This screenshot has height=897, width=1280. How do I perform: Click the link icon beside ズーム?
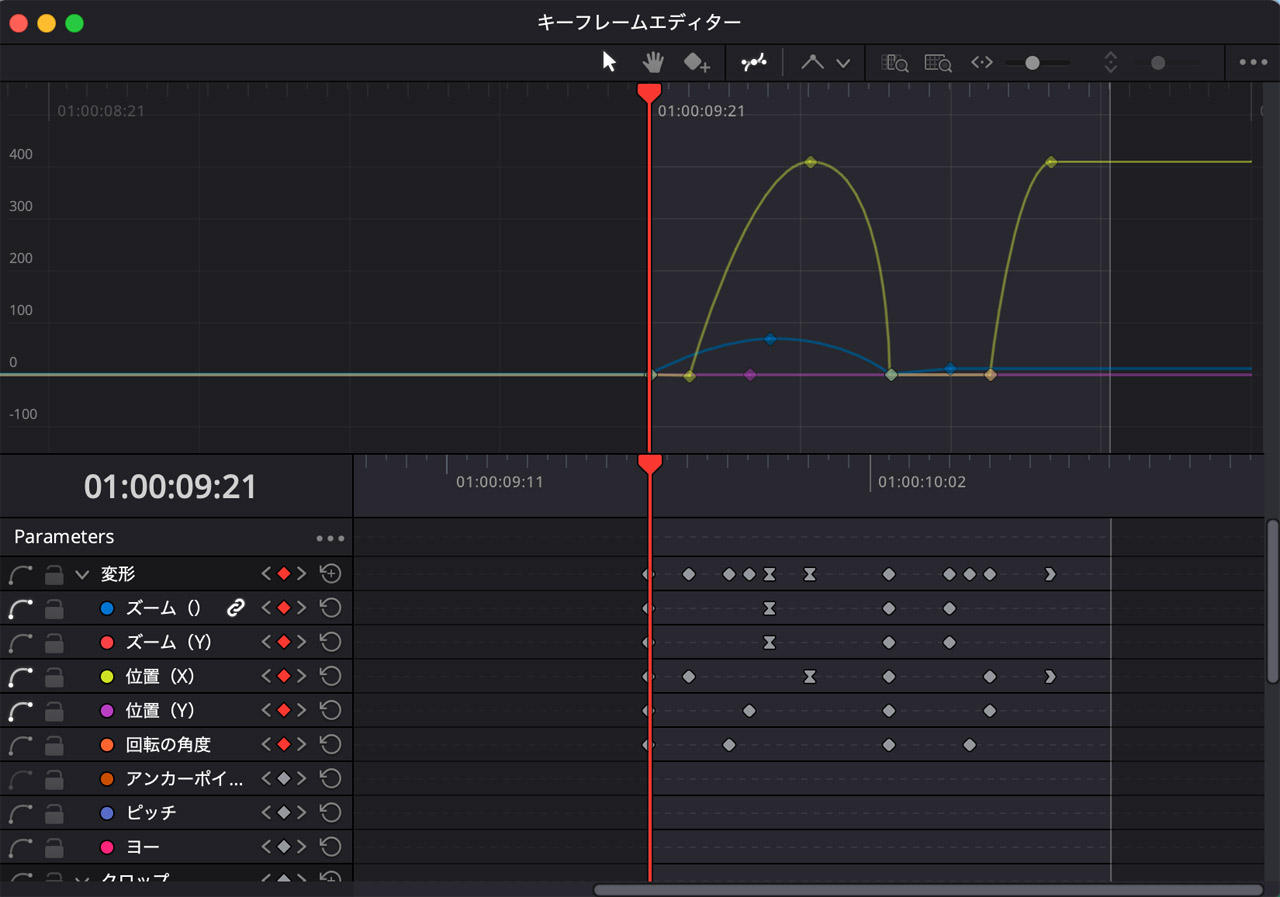[x=236, y=608]
